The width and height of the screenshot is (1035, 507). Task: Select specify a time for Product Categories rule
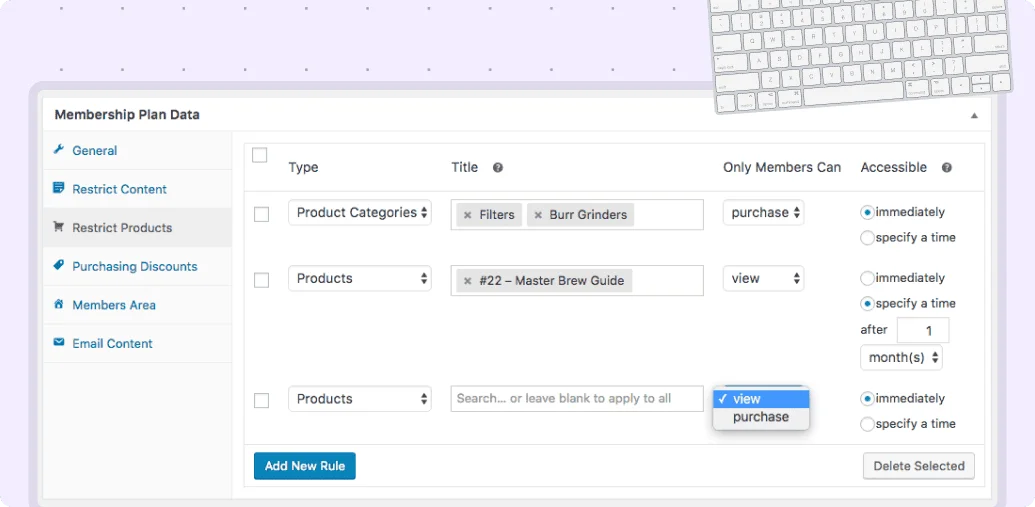pyautogui.click(x=867, y=238)
